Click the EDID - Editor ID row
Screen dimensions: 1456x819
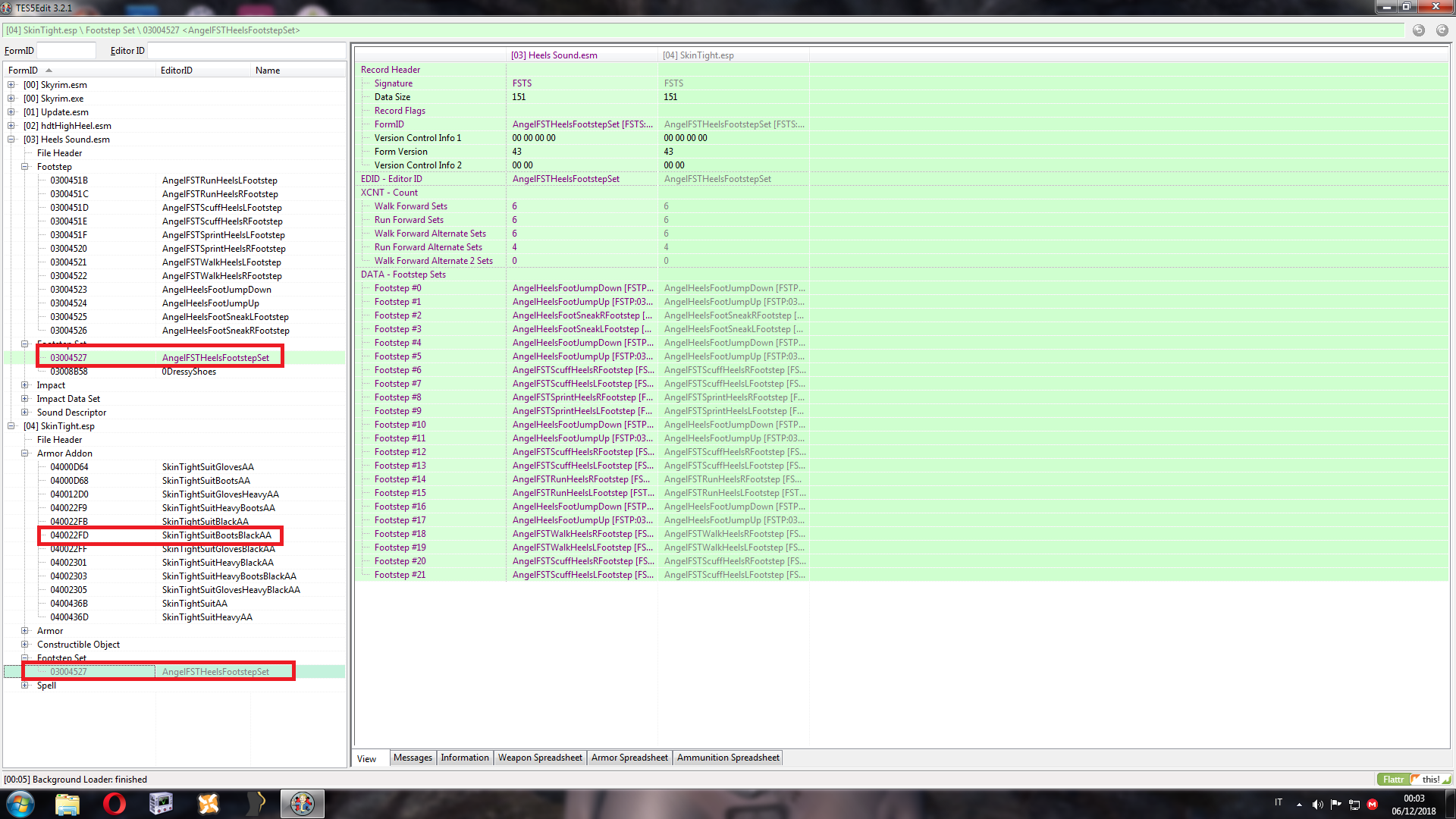901,179
